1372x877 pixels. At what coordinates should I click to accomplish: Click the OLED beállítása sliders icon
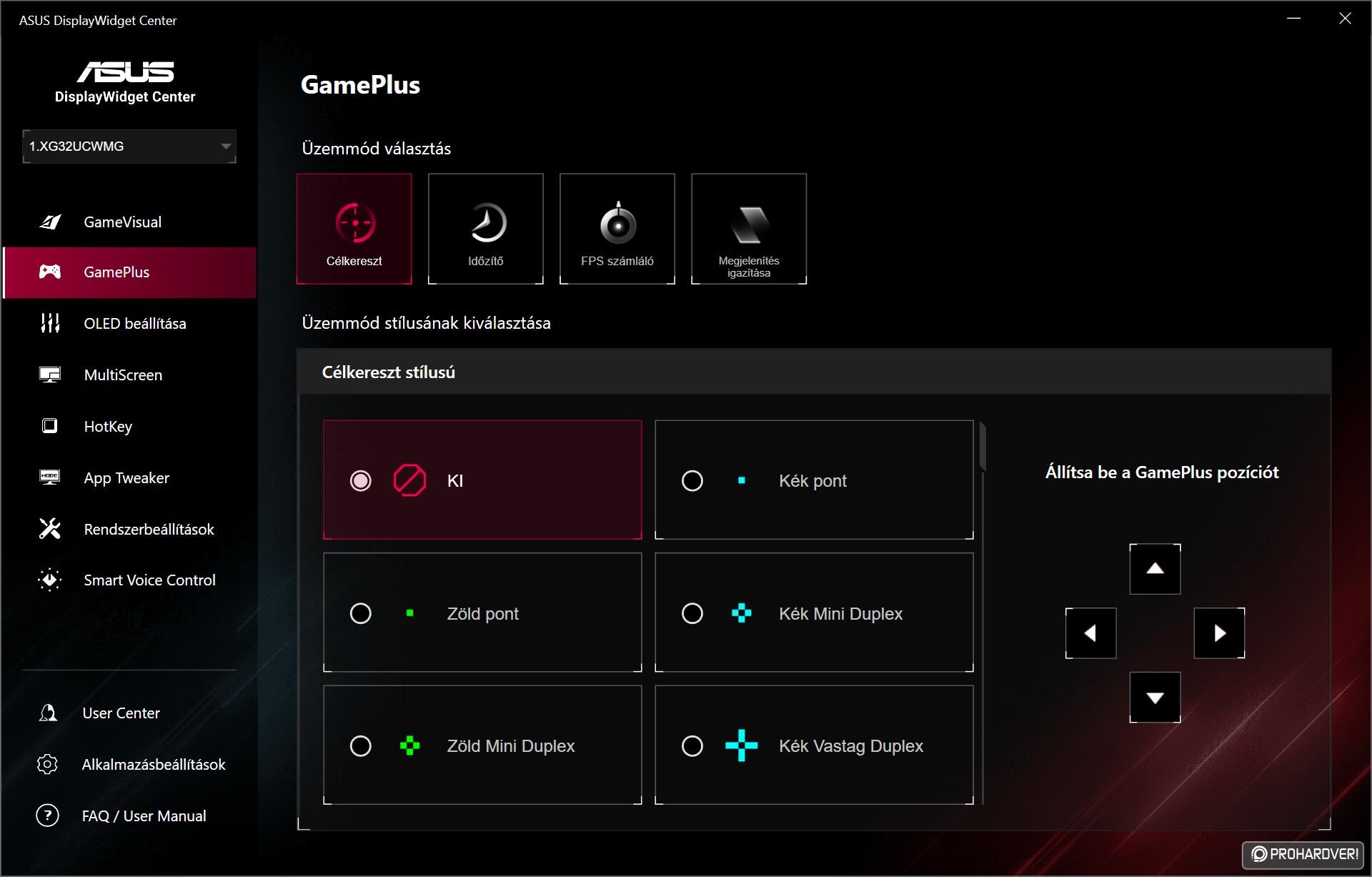coord(50,323)
